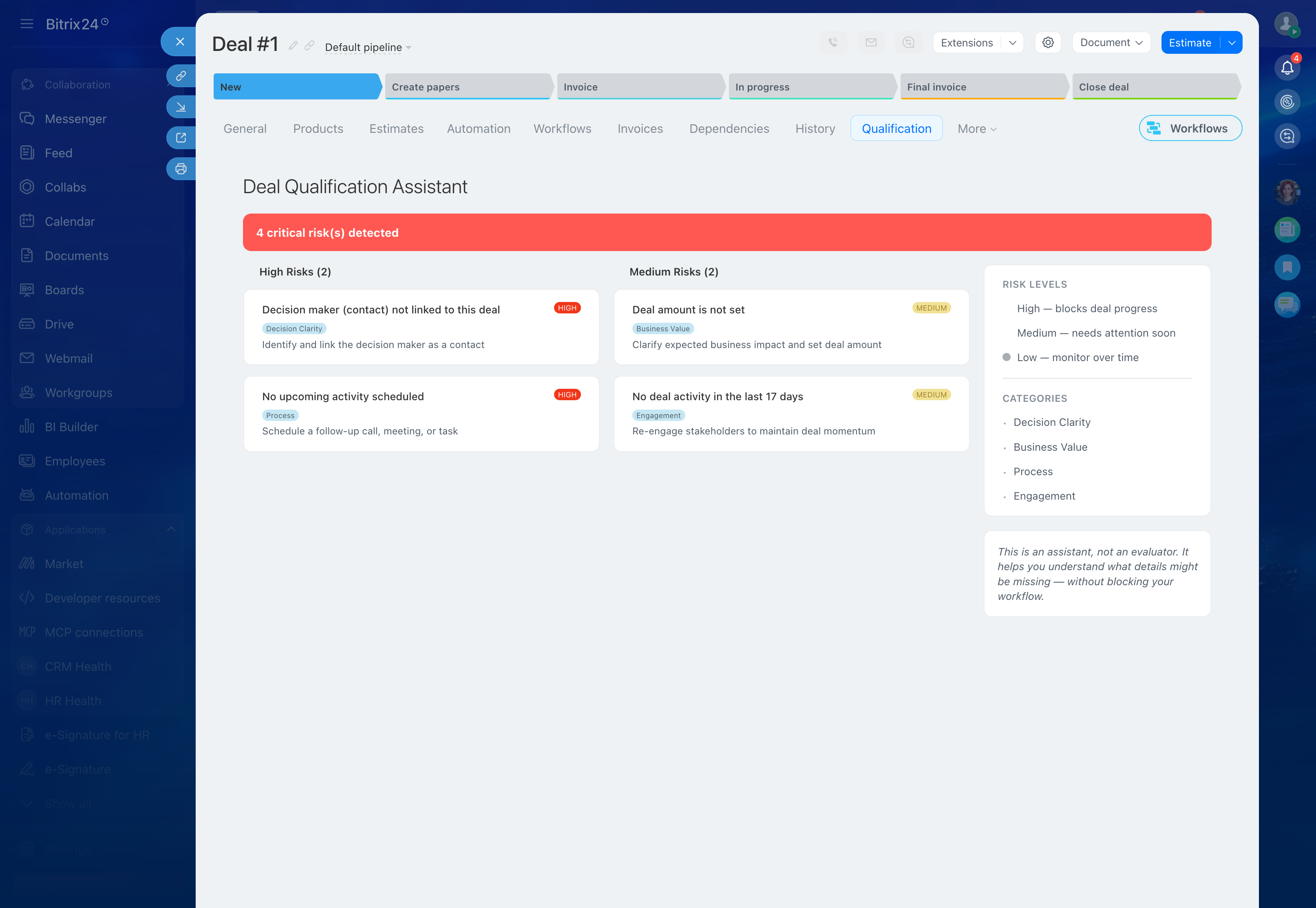Expand the Extensions dropdown arrow
Image resolution: width=1316 pixels, height=908 pixels.
[1013, 43]
